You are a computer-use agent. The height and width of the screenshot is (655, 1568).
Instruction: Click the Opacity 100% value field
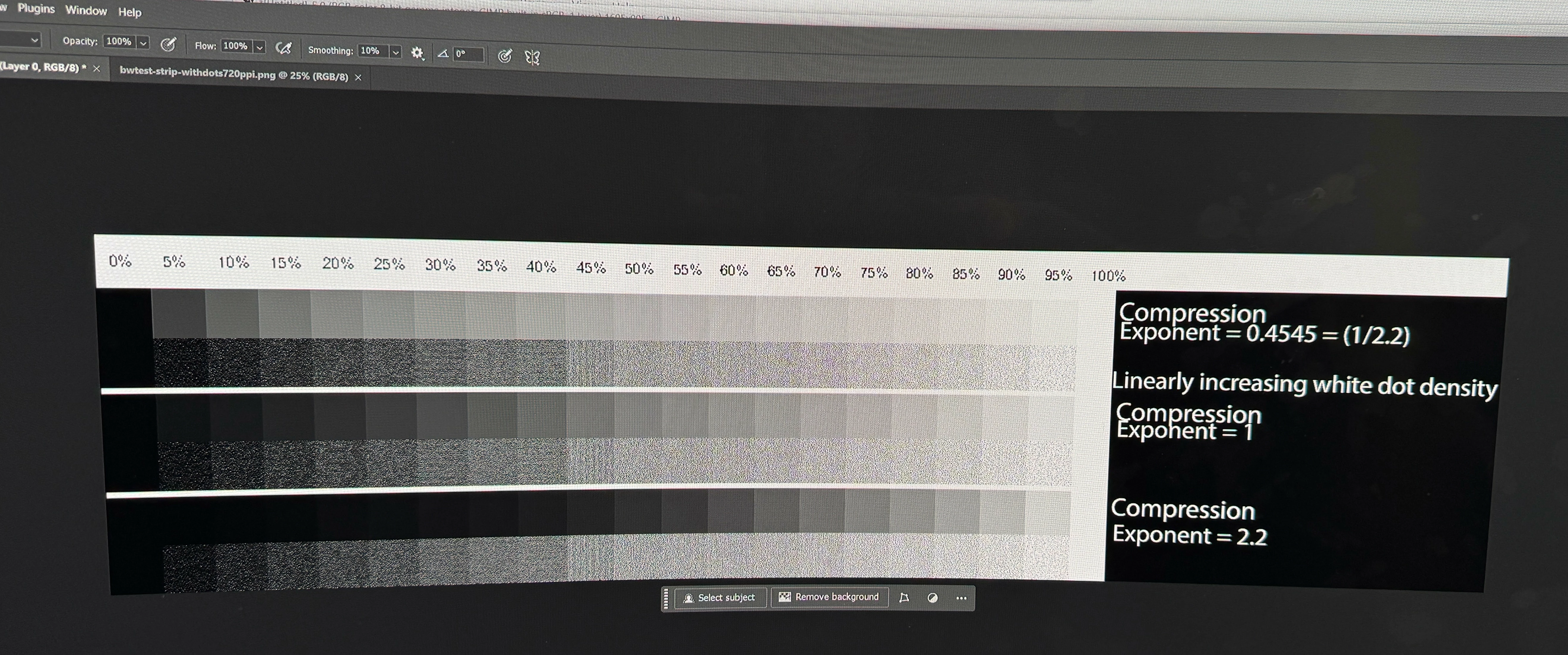(x=119, y=41)
